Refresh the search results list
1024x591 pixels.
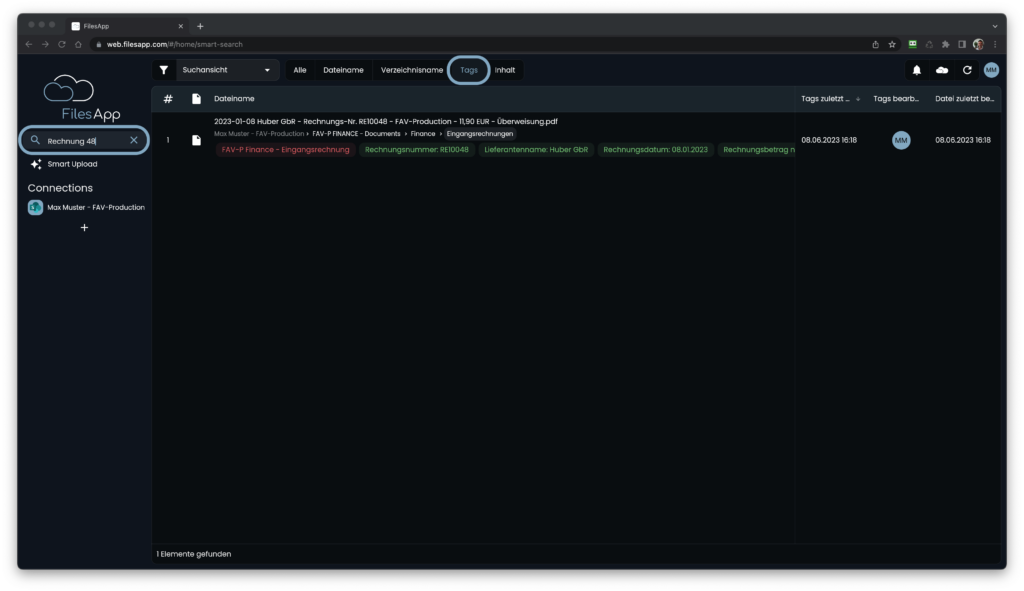pyautogui.click(x=967, y=70)
